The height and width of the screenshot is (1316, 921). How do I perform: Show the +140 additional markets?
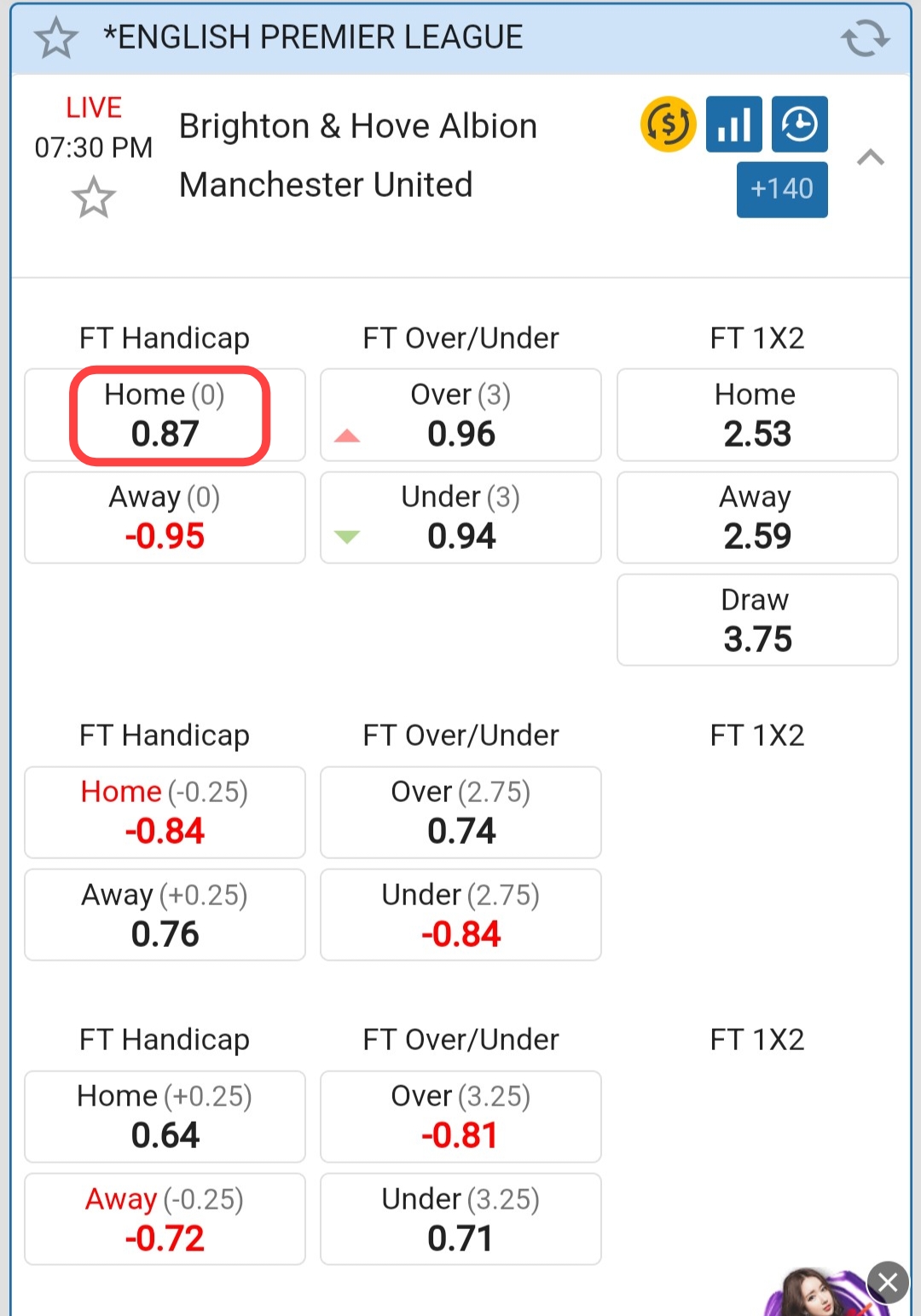[782, 189]
